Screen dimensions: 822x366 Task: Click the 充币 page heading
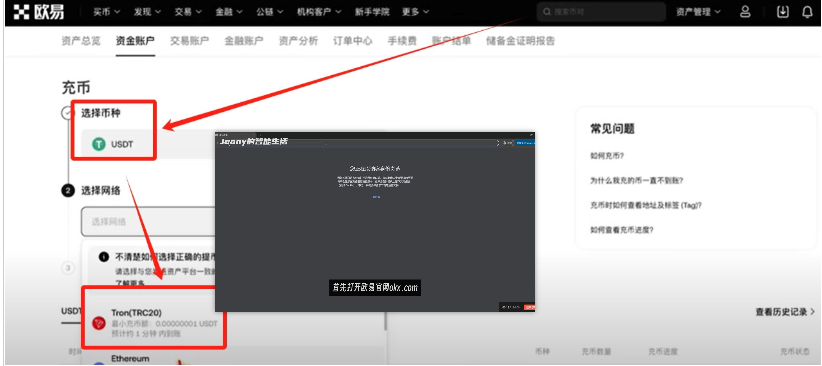click(x=76, y=88)
